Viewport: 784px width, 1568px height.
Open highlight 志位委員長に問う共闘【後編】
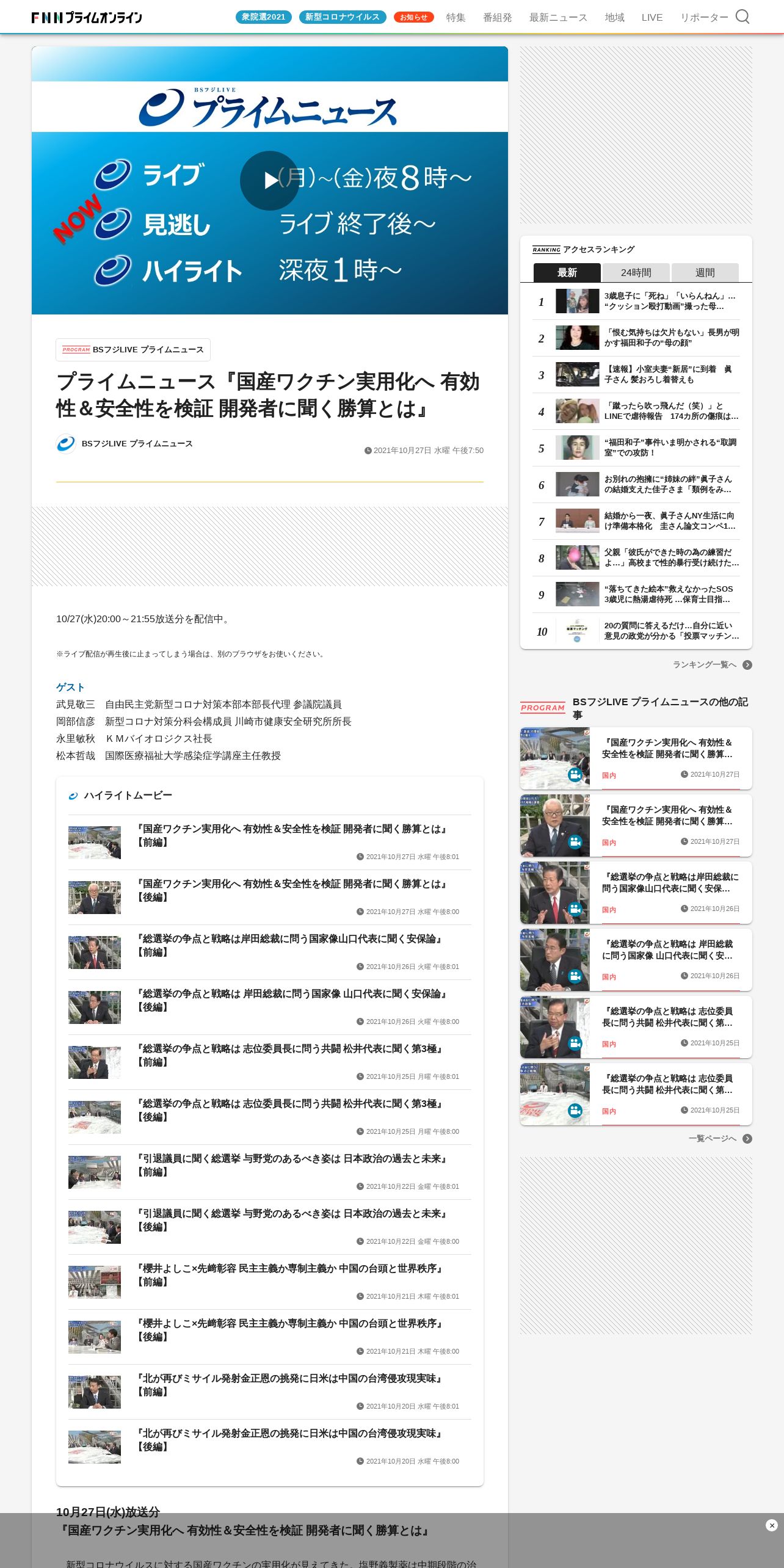point(269,1117)
